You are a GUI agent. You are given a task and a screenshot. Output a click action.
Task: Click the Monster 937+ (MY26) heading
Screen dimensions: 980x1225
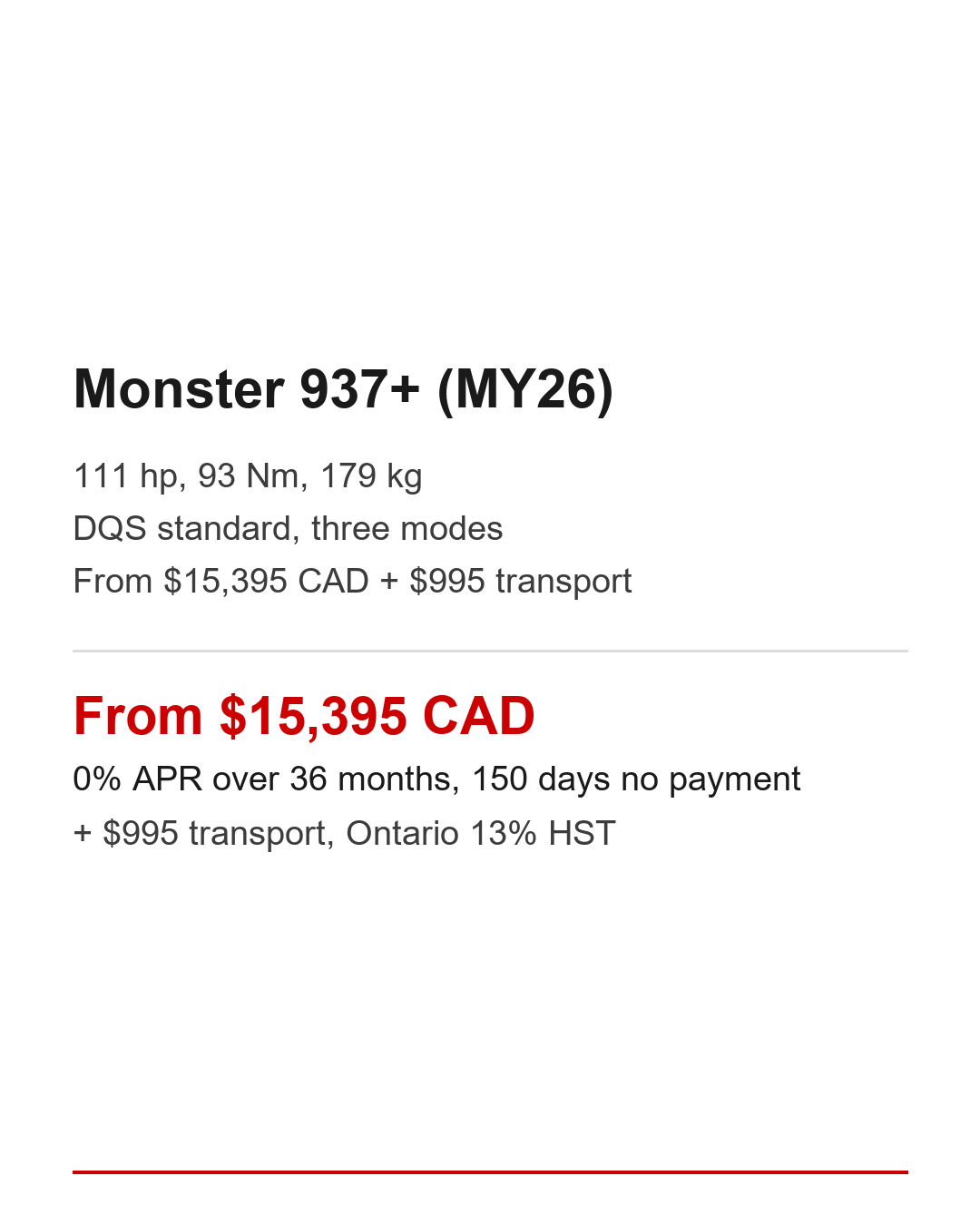point(343,389)
